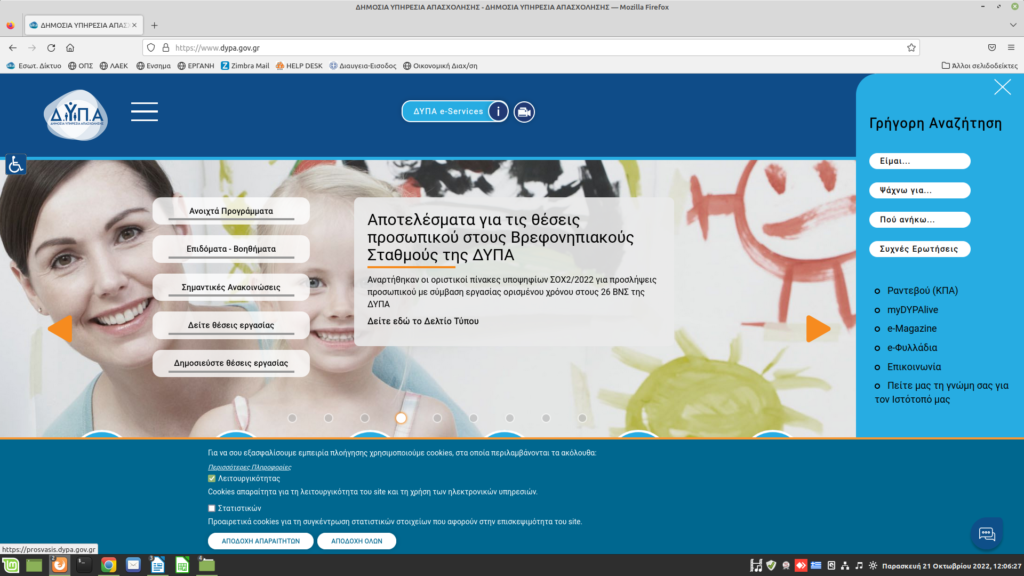This screenshot has height=576, width=1024.
Task: Open Linux Mint start menu
Action: pyautogui.click(x=11, y=565)
